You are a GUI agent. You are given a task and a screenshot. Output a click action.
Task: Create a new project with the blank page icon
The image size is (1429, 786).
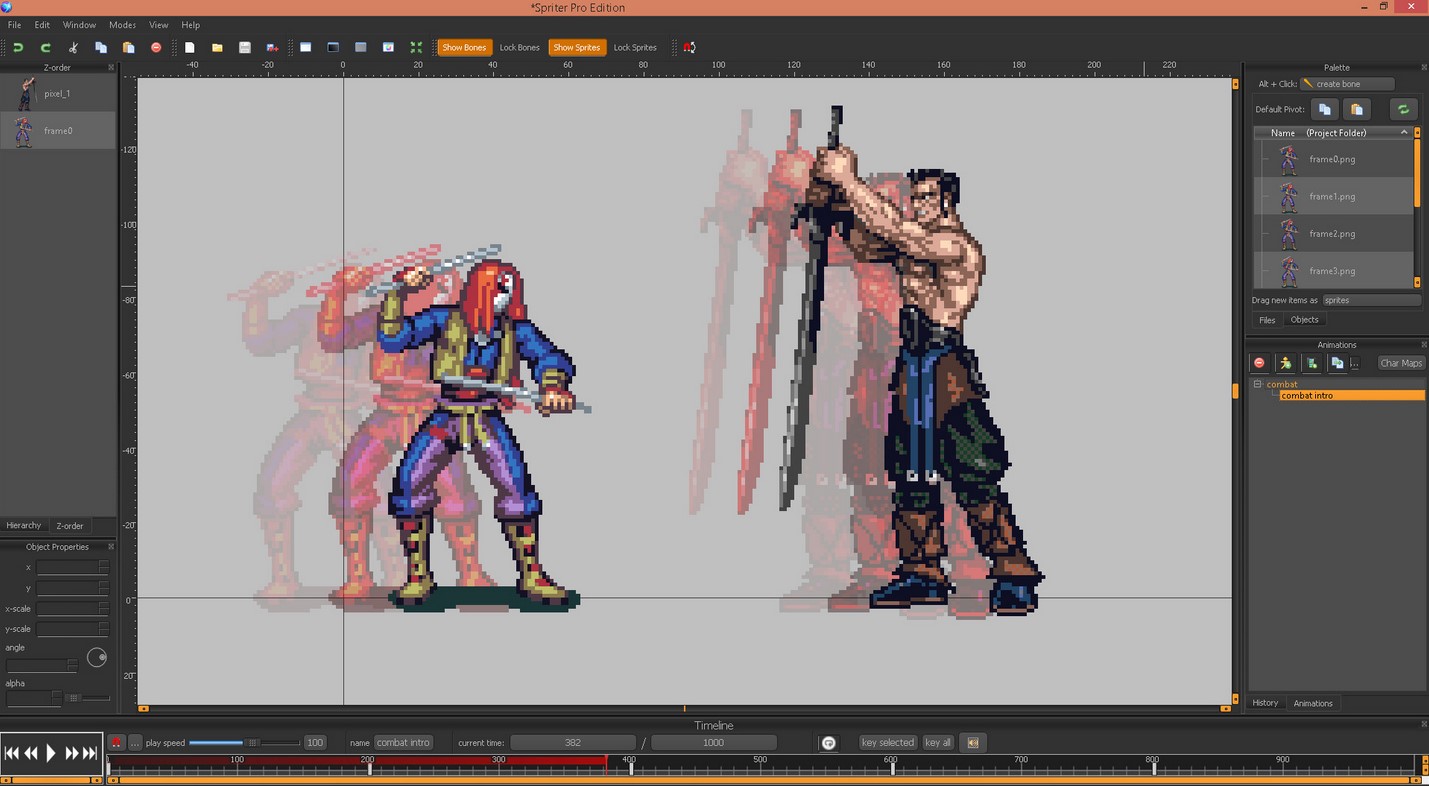[x=189, y=47]
